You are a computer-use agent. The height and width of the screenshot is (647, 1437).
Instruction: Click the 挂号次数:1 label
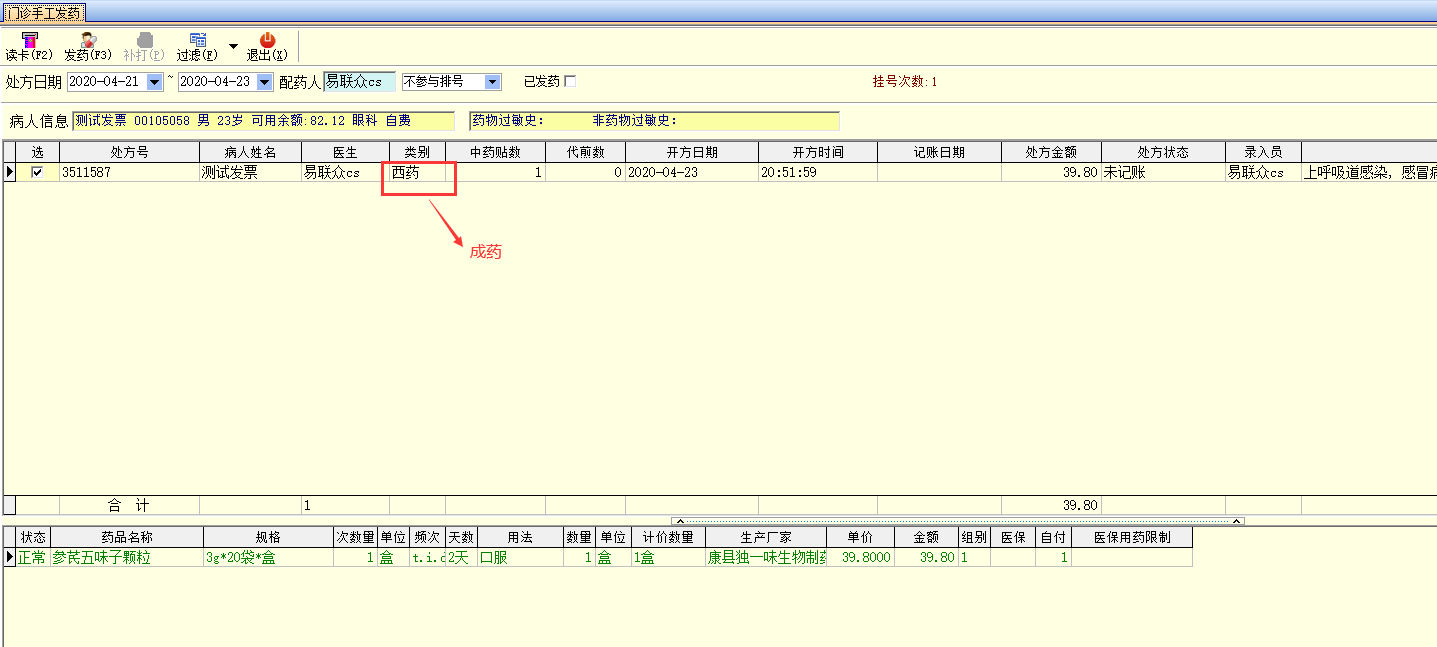point(905,81)
